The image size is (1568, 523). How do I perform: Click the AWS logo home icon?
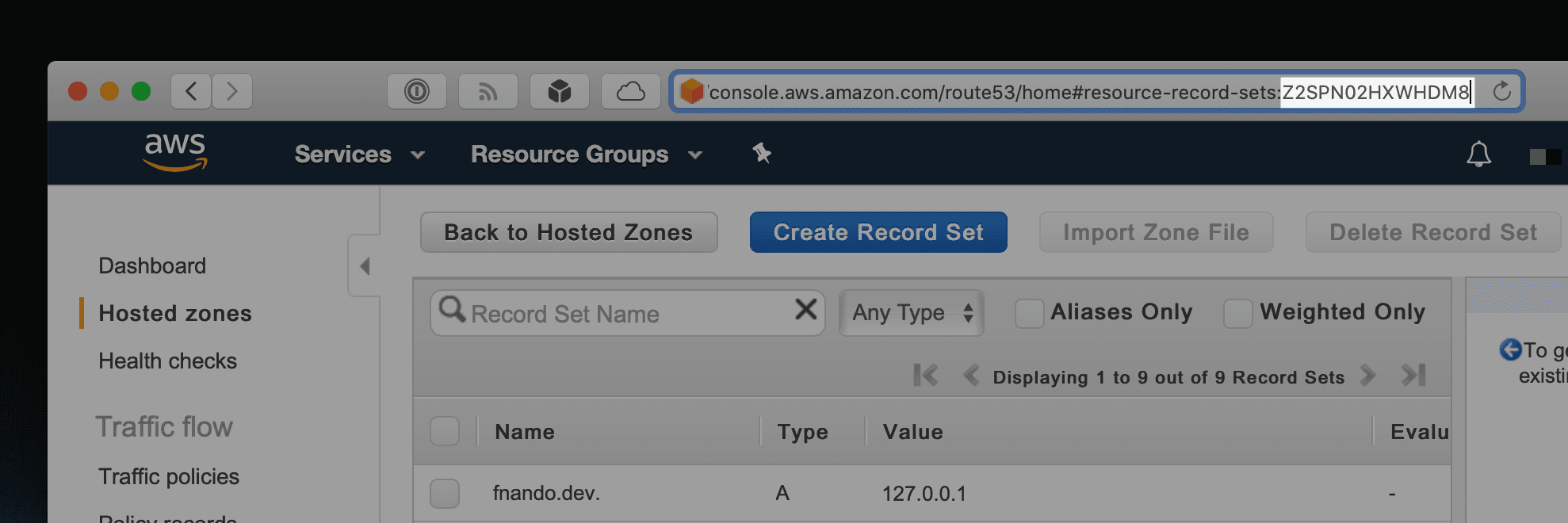pos(175,152)
